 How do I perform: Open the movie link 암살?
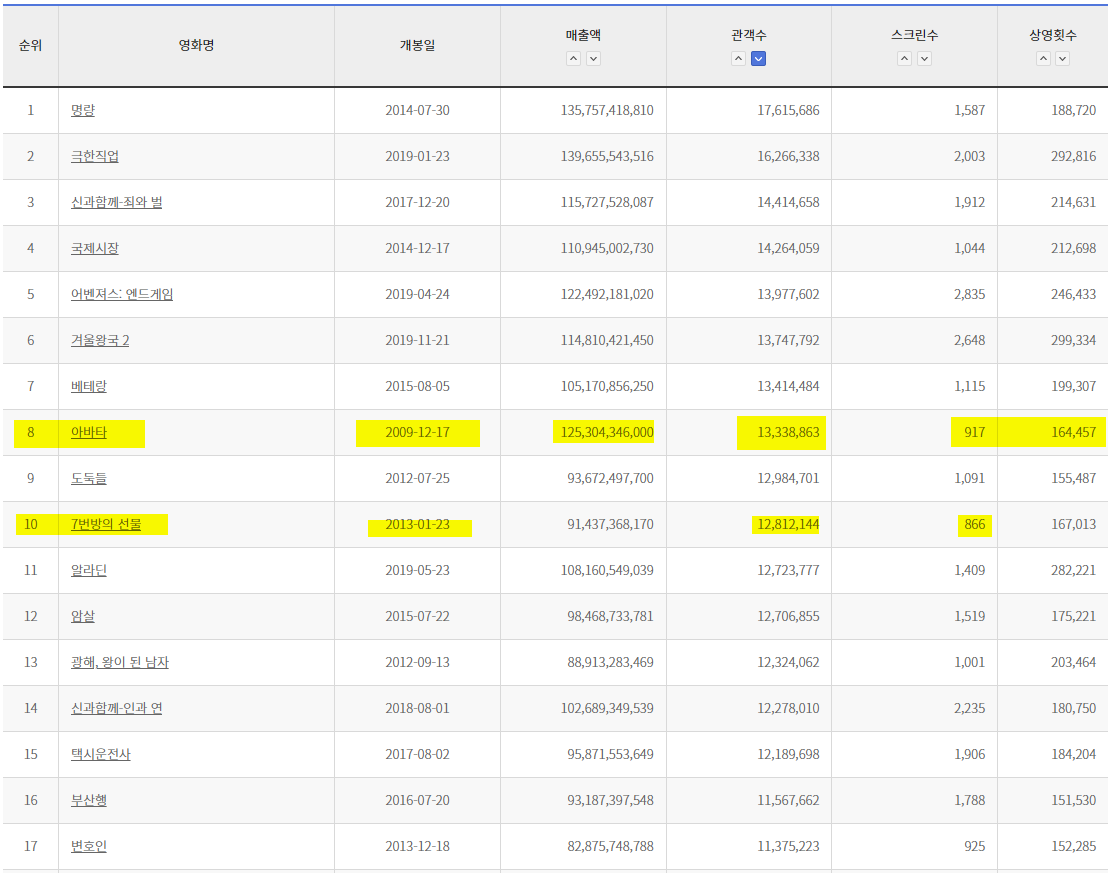coord(83,616)
